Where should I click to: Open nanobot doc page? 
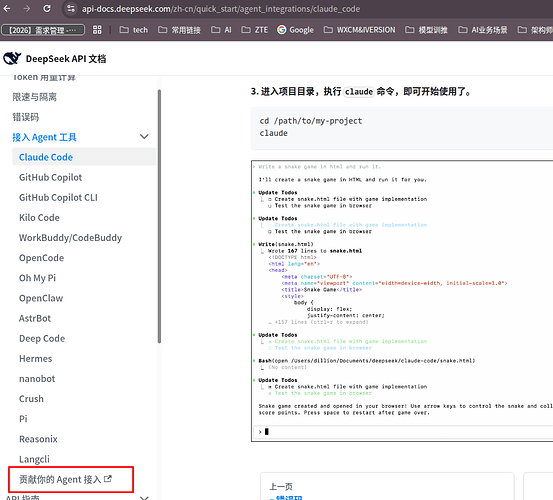[x=37, y=379]
